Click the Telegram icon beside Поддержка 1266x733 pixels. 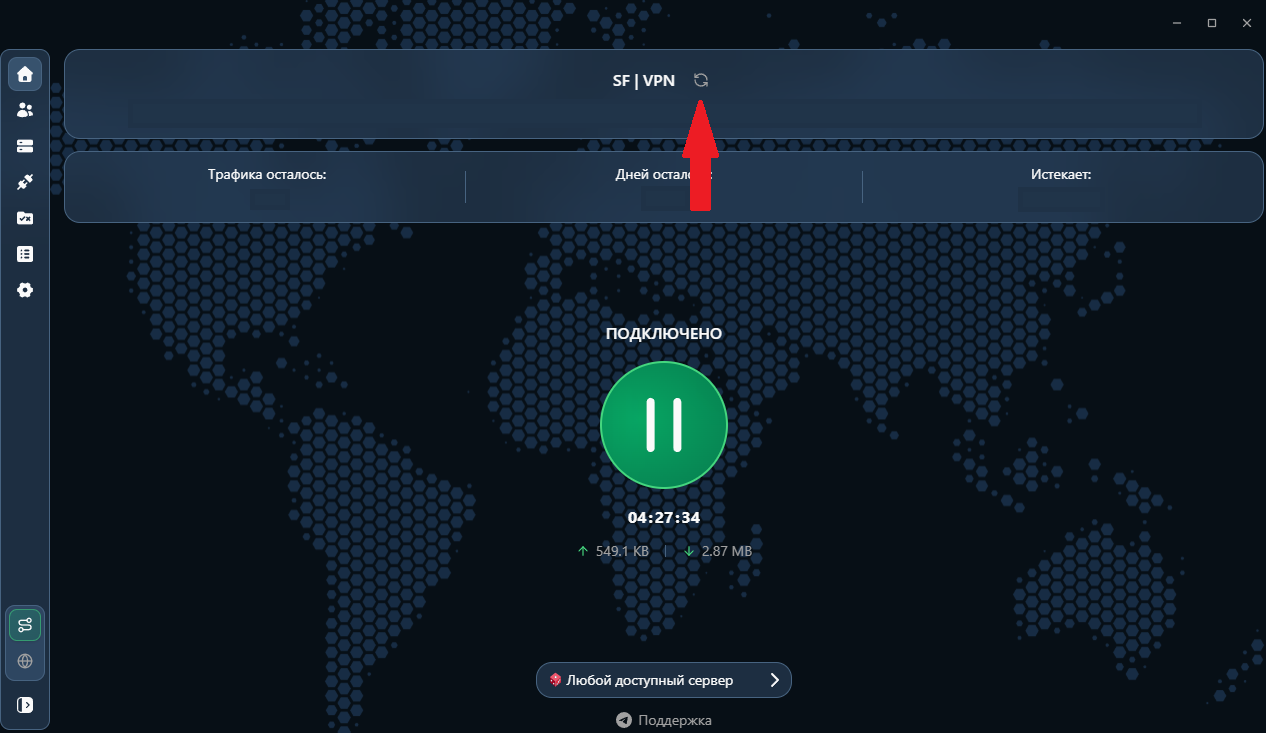tap(624, 720)
